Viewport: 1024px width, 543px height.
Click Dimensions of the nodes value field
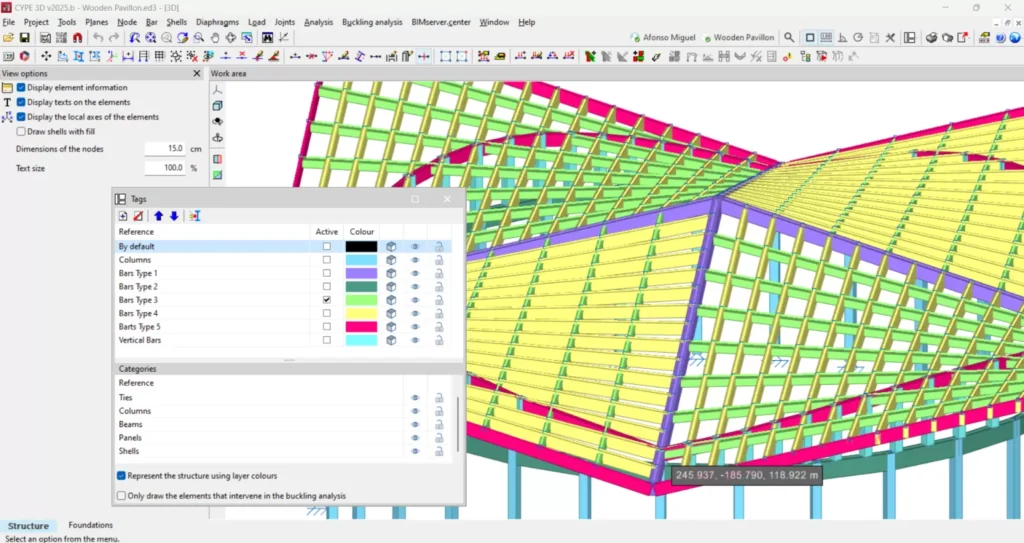165,149
